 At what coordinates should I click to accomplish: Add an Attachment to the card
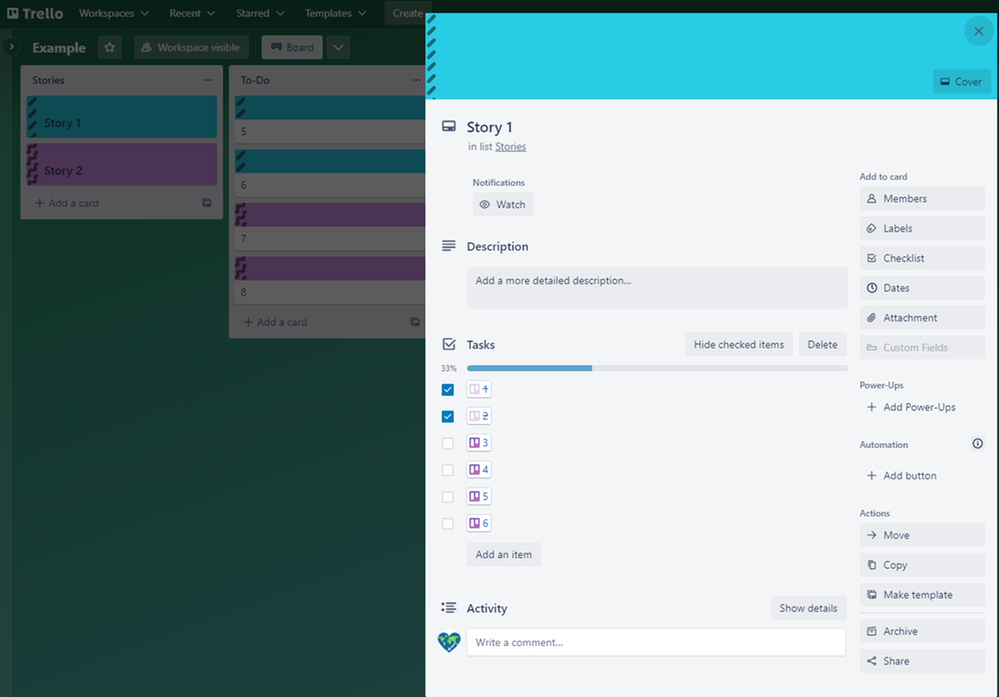tap(922, 318)
